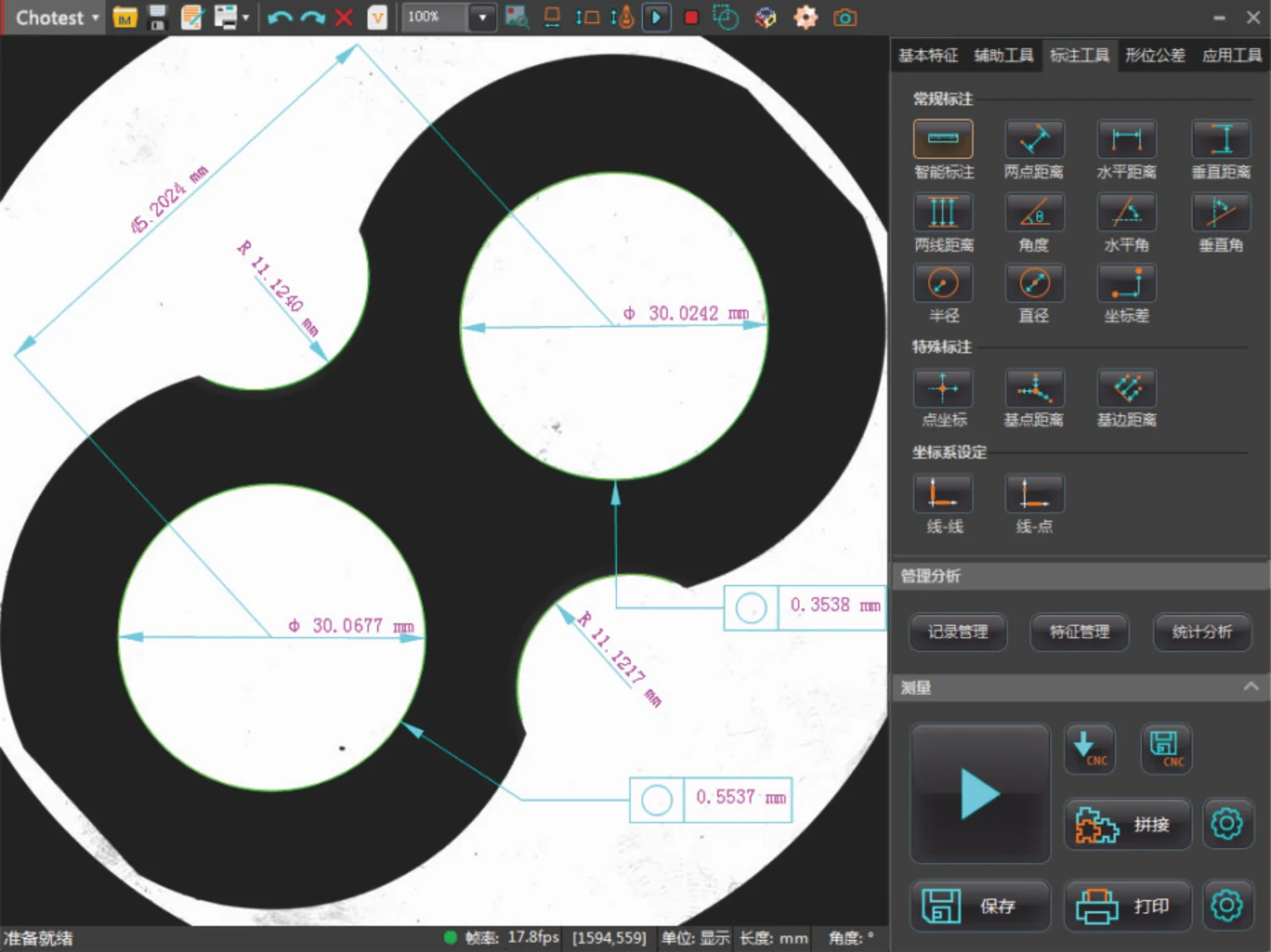Choose the 点坐标 point coordinate tool
Screen dimensions: 1271x952
point(943,390)
